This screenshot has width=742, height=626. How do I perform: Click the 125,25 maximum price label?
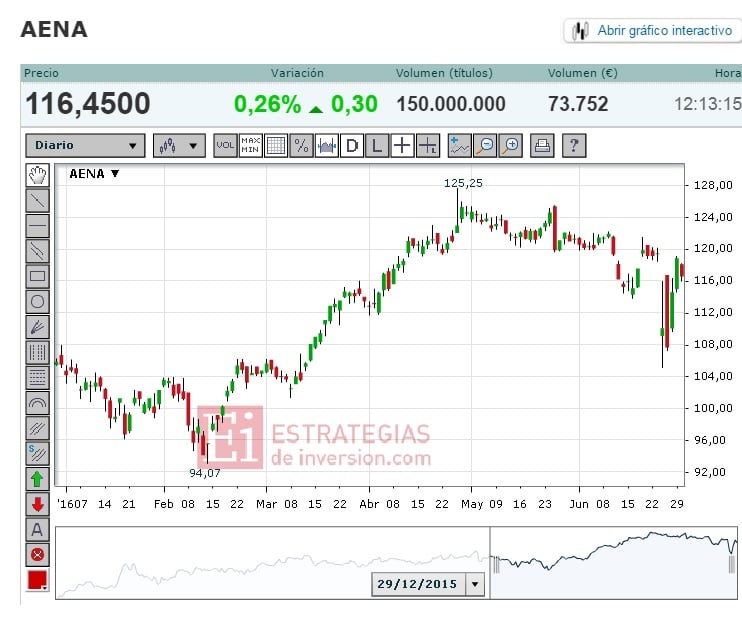[x=463, y=183]
